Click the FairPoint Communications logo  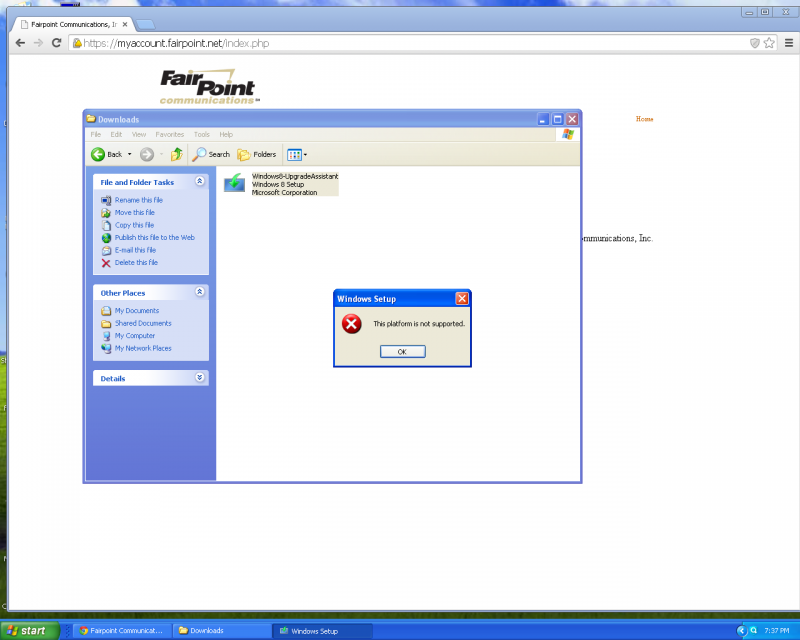click(x=209, y=87)
